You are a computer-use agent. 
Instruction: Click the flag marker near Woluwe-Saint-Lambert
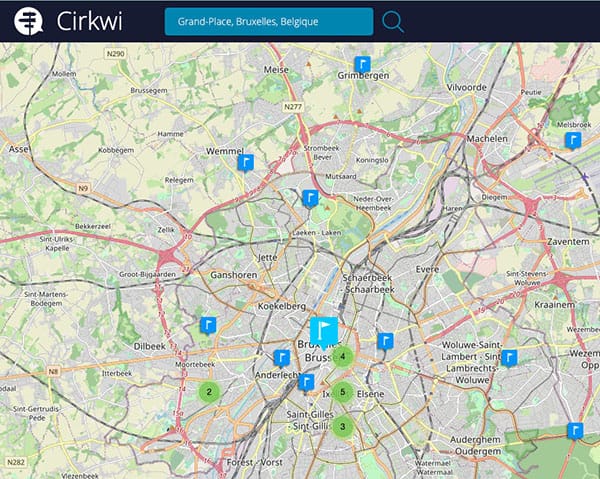(509, 358)
